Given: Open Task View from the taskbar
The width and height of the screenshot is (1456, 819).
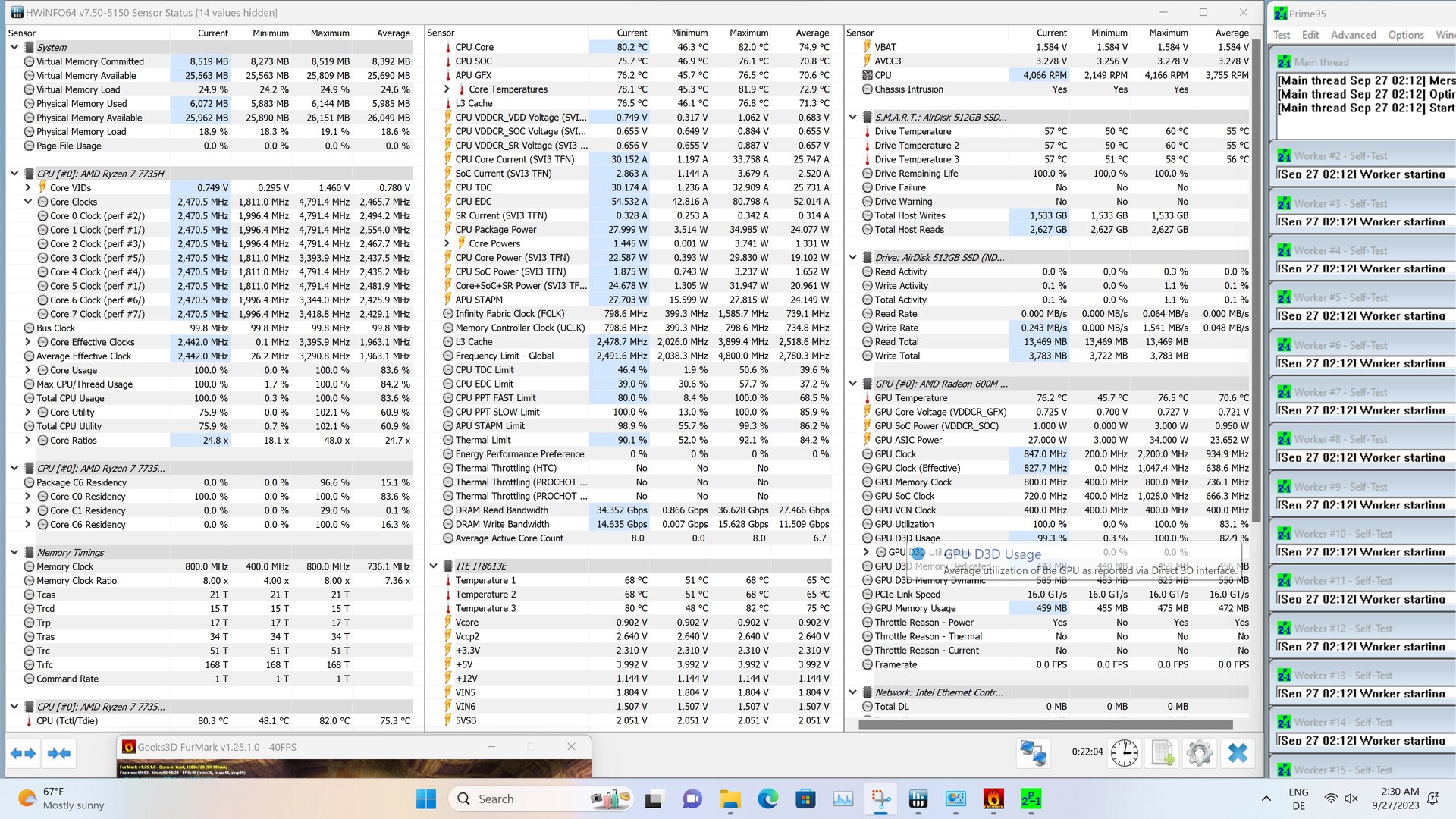Looking at the screenshot, I should 653,799.
